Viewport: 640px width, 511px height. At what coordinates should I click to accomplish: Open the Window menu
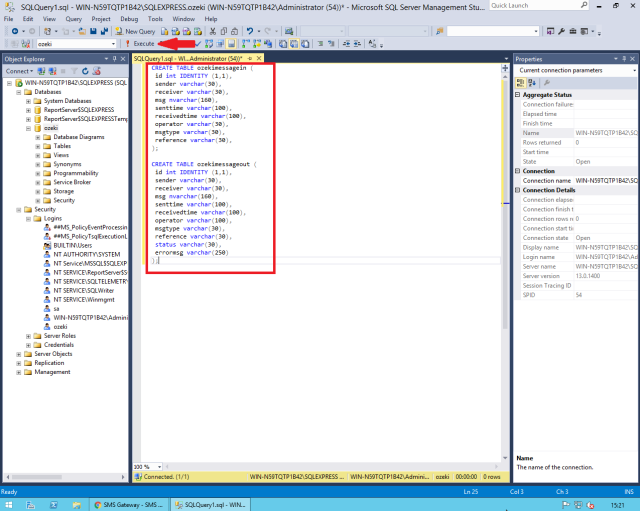184,19
